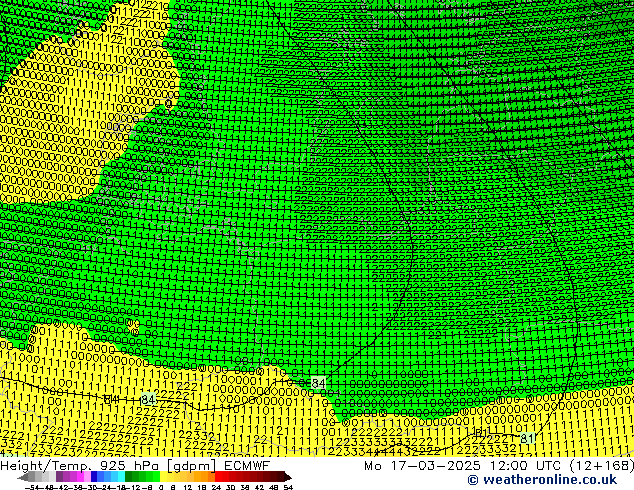The image size is (634, 490).
Task: Click the boxed '84' label on the yellow area
Action: pos(148,399)
